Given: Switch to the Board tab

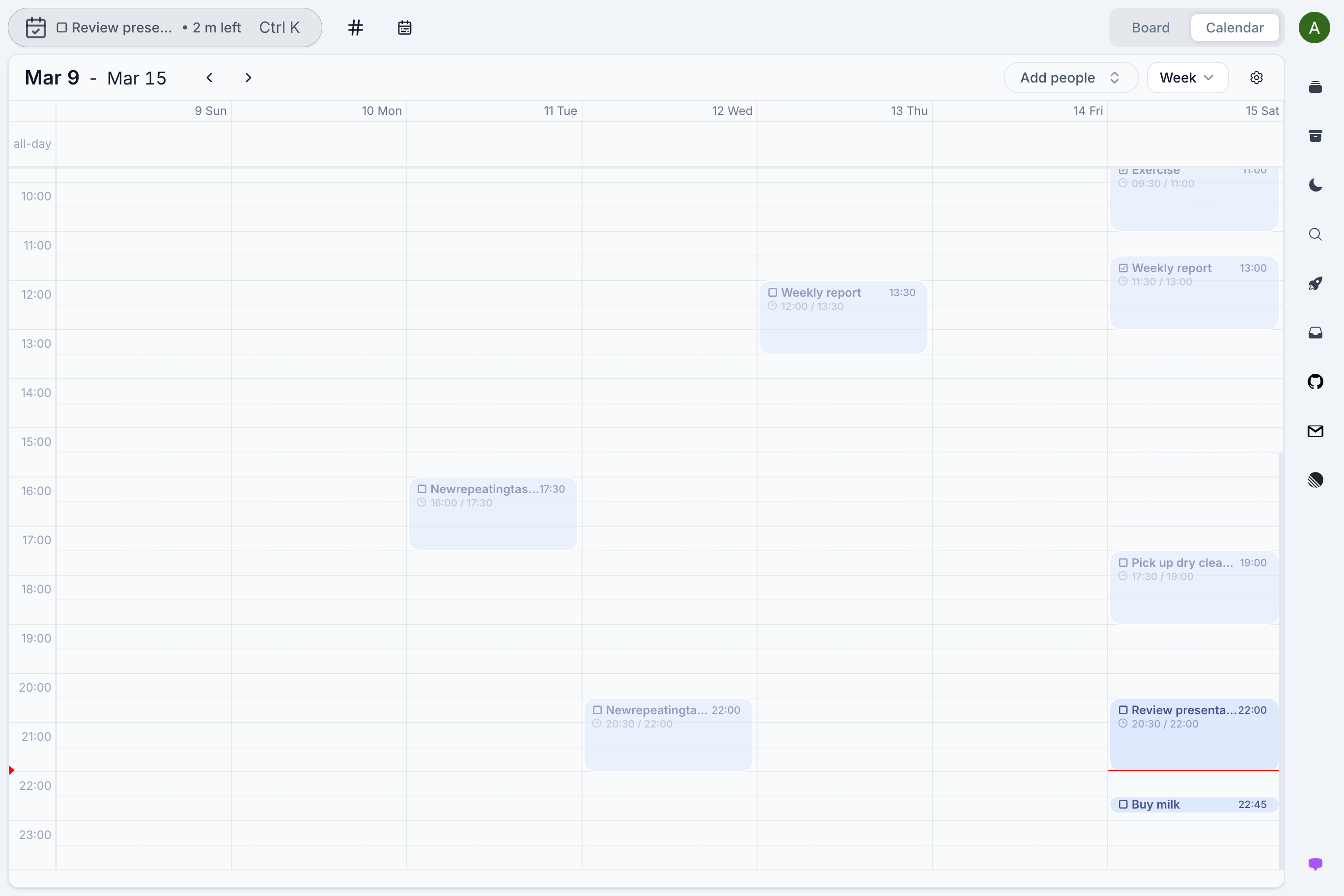Looking at the screenshot, I should 1150,28.
